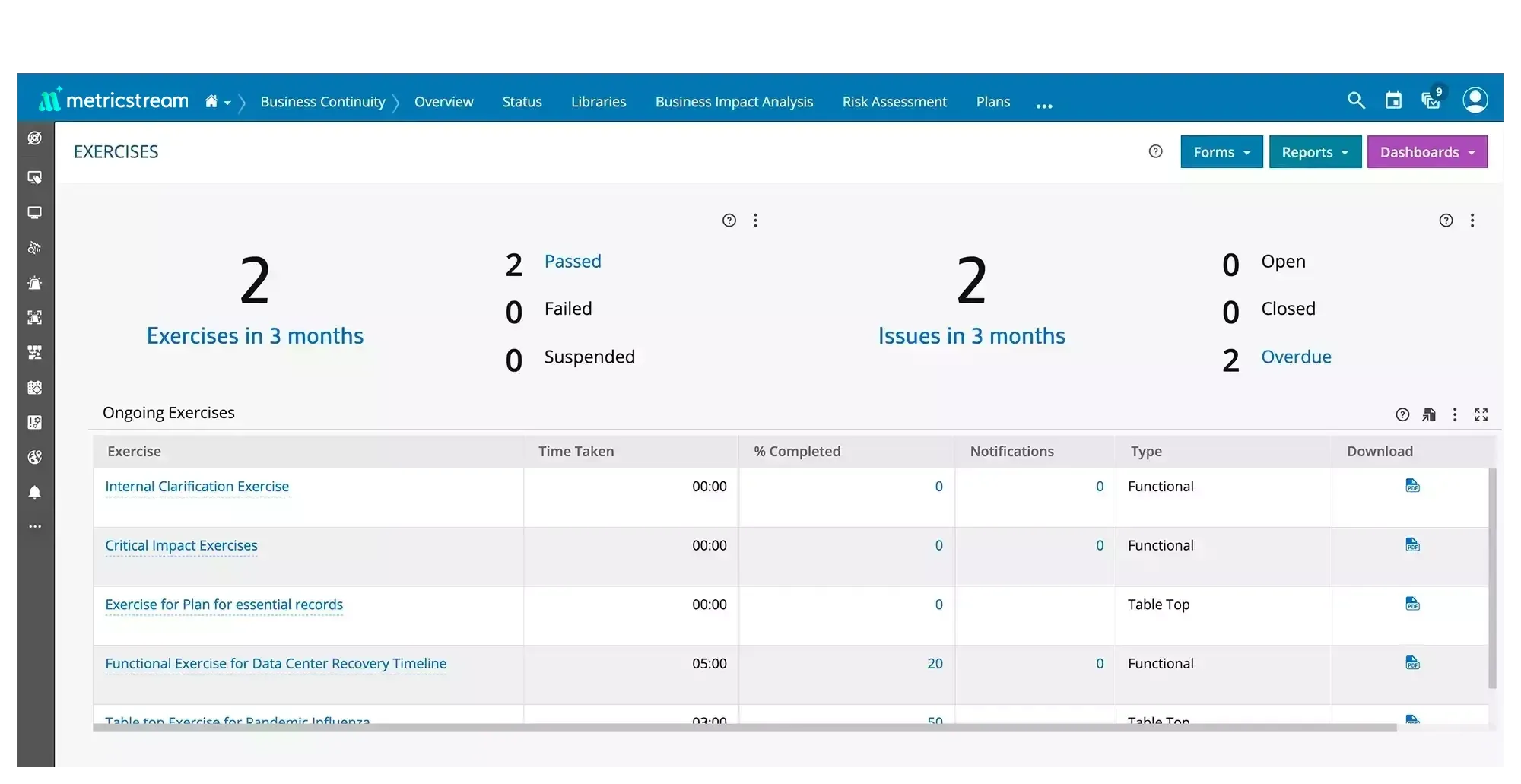Click the Issues in 3 months title

(972, 336)
